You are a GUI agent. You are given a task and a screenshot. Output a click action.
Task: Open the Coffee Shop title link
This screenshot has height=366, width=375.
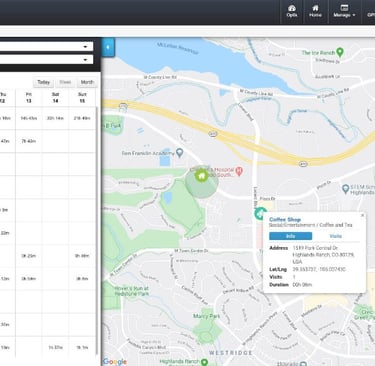point(285,219)
